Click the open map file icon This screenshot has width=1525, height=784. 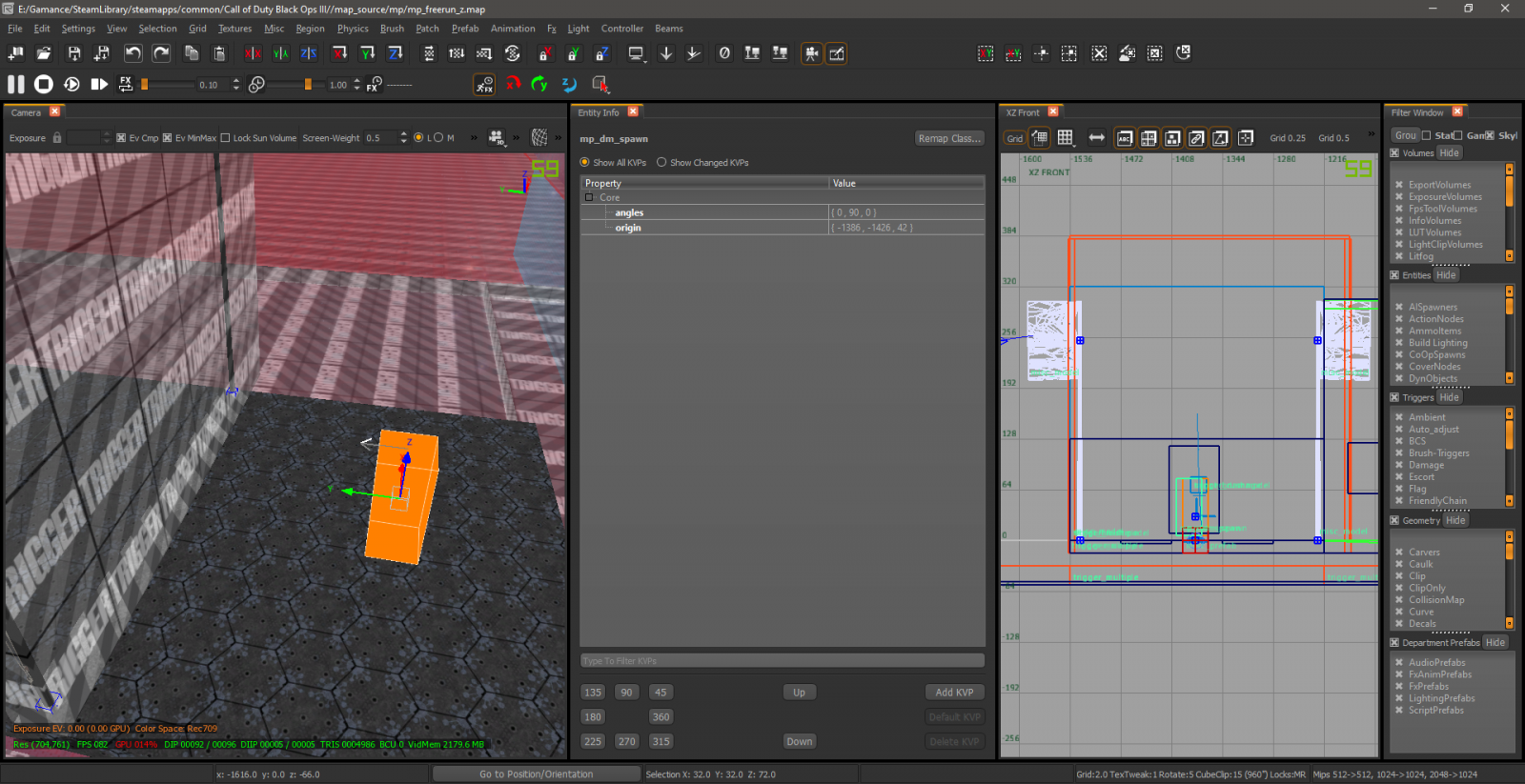pos(44,54)
